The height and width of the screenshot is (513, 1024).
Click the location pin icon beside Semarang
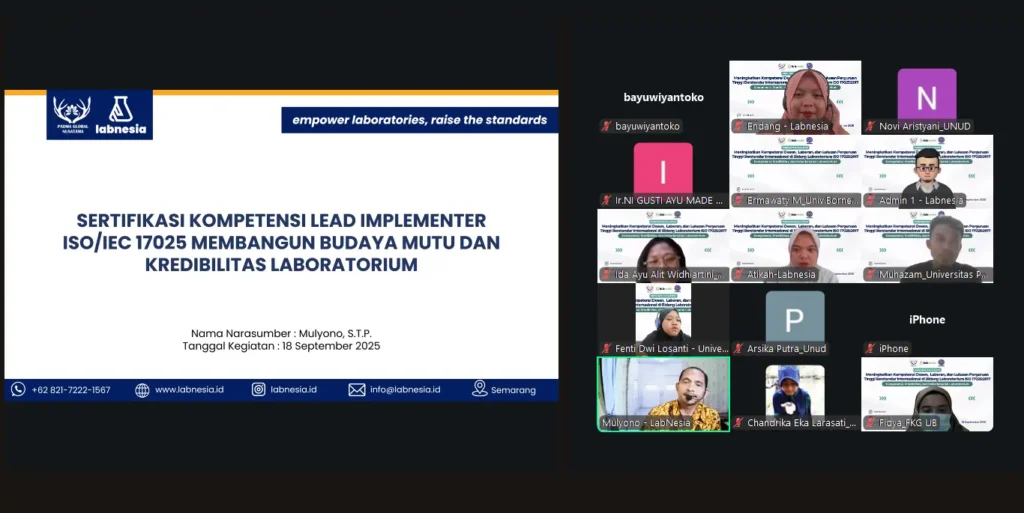click(x=480, y=388)
